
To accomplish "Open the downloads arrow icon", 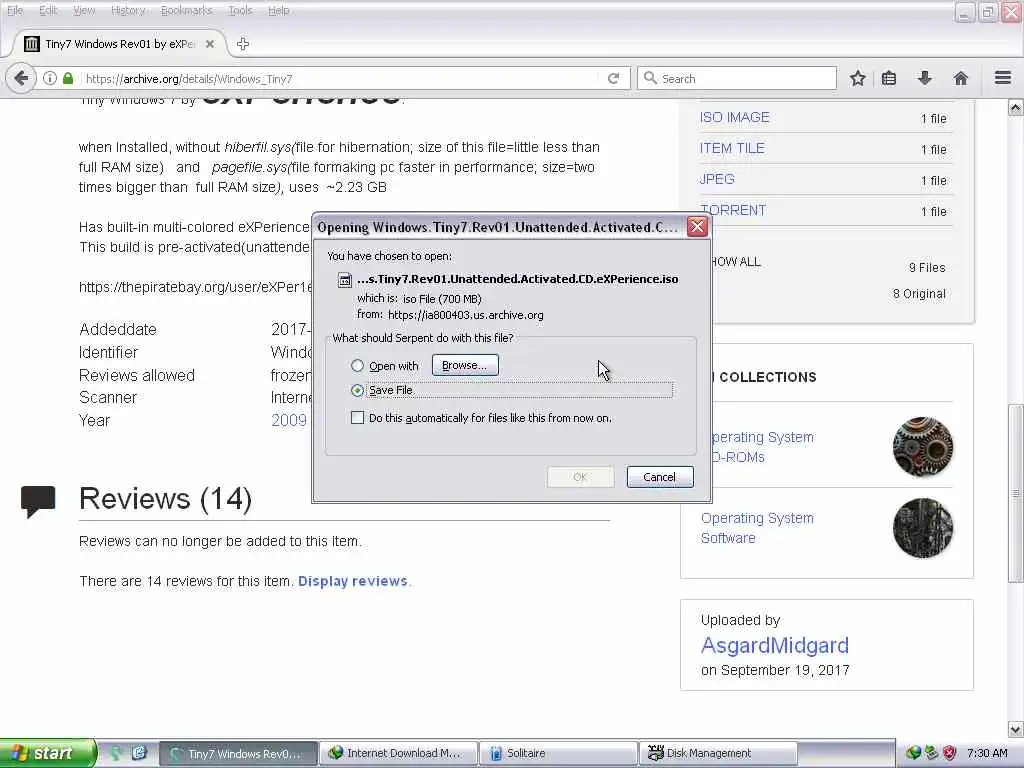I will coord(925,78).
